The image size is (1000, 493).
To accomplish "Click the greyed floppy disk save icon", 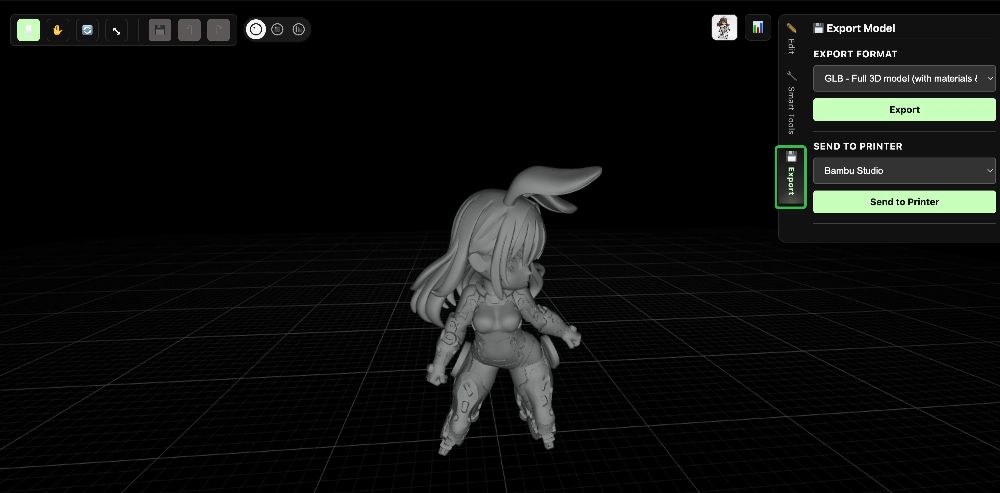I will [x=160, y=30].
